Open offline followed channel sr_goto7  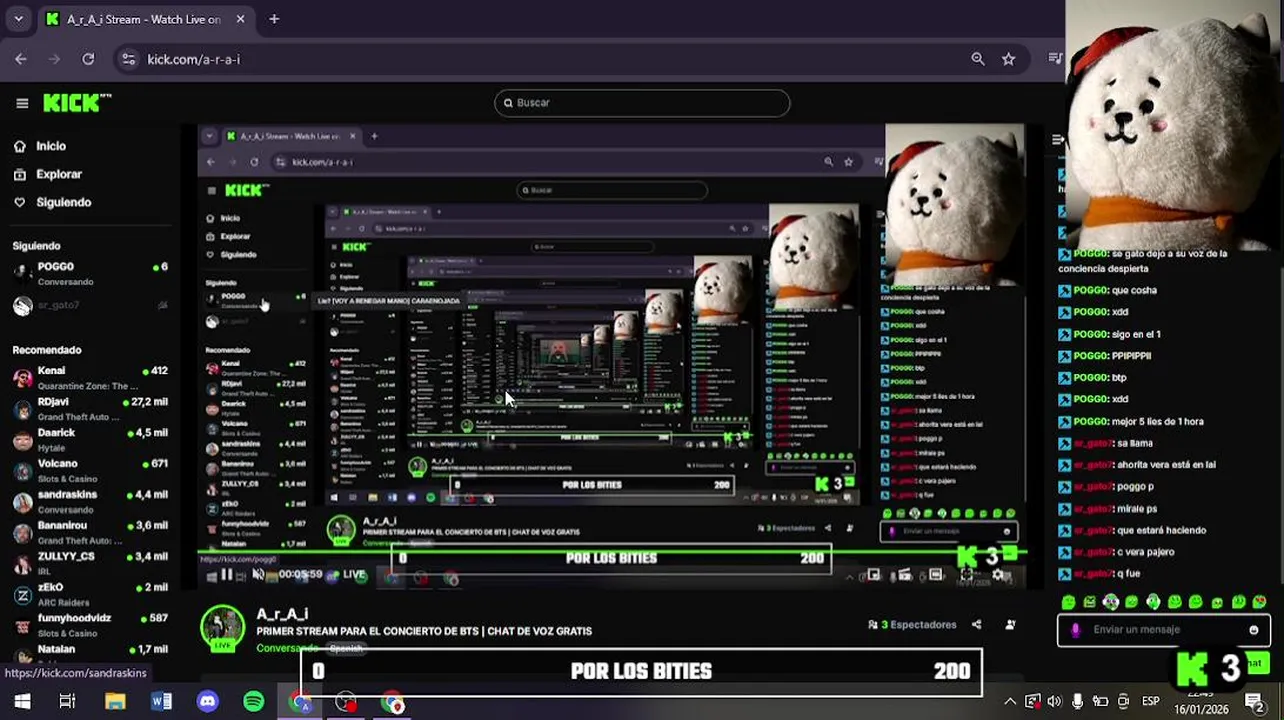pyautogui.click(x=90, y=305)
